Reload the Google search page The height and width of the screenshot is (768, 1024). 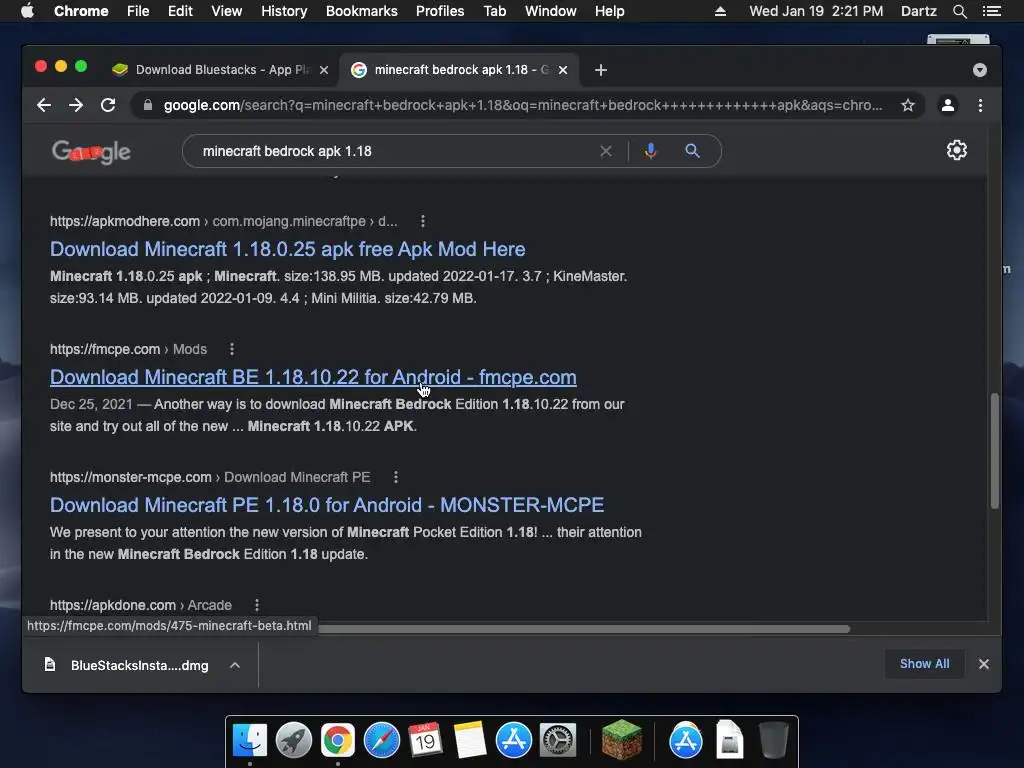coord(108,105)
